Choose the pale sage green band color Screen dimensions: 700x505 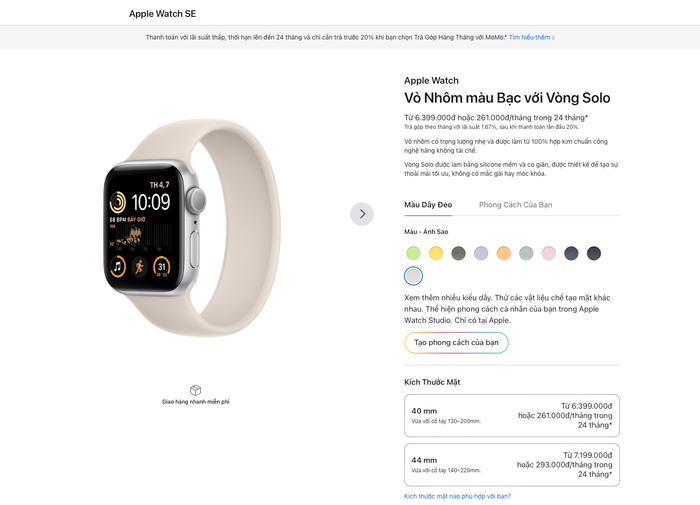[526, 253]
